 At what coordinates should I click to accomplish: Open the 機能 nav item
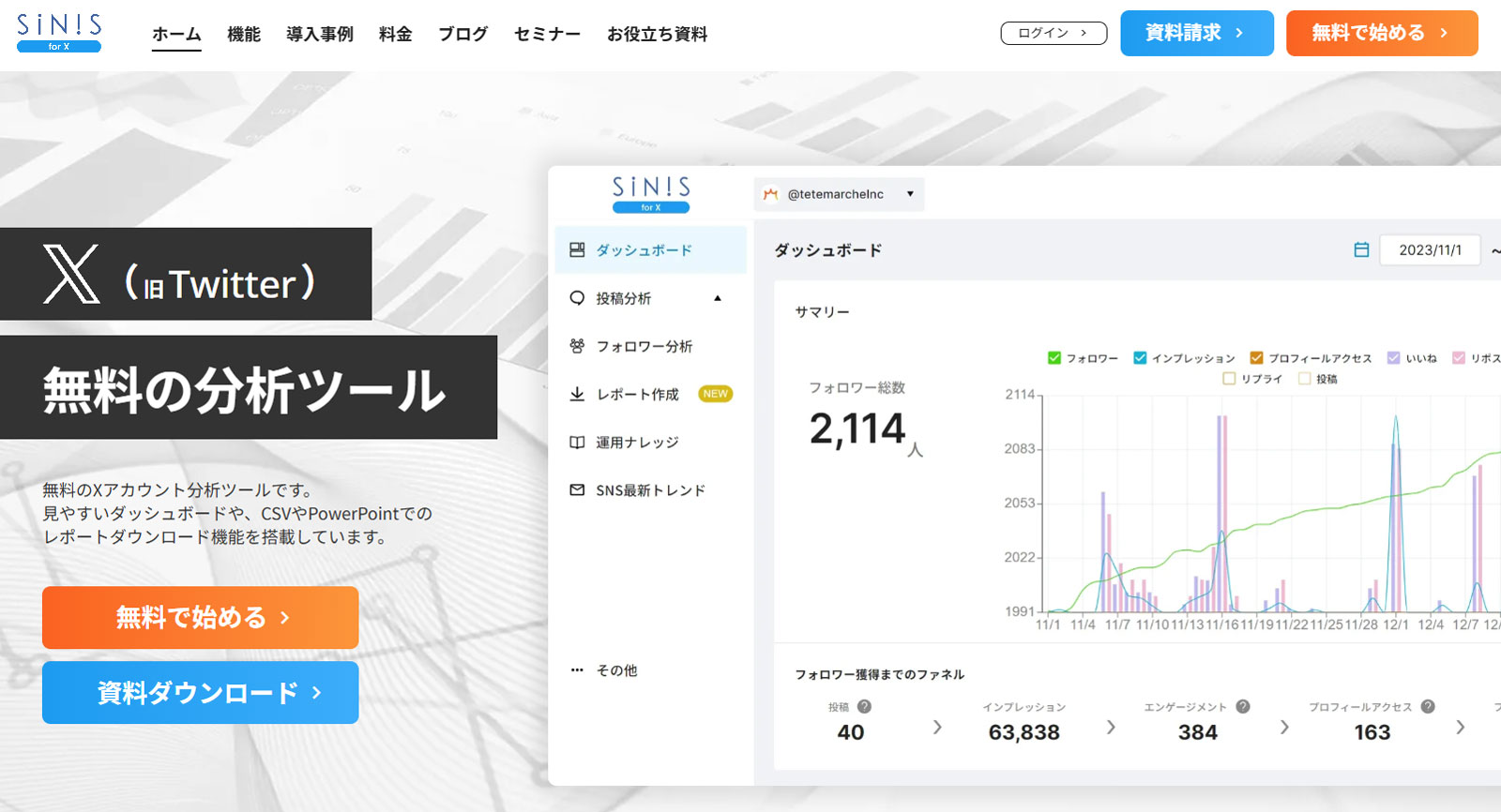(x=244, y=35)
